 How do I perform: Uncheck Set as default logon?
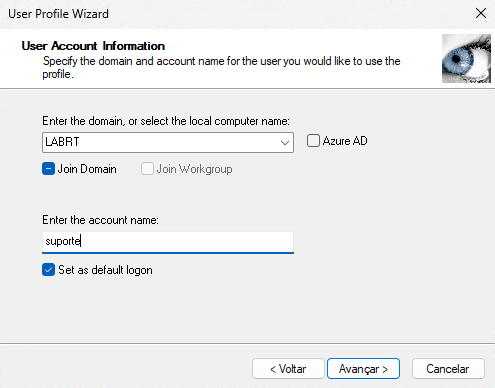[48, 270]
